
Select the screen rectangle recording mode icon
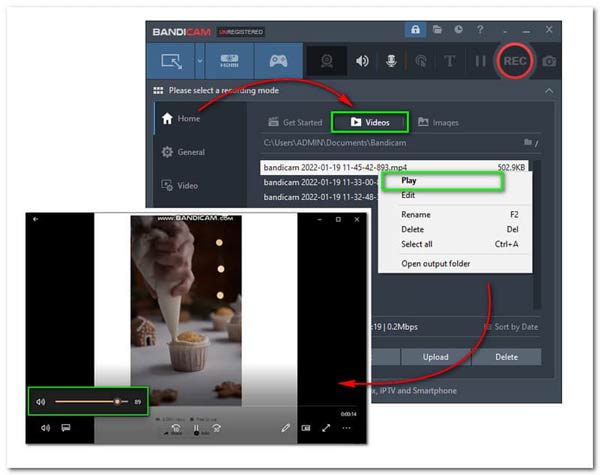171,61
